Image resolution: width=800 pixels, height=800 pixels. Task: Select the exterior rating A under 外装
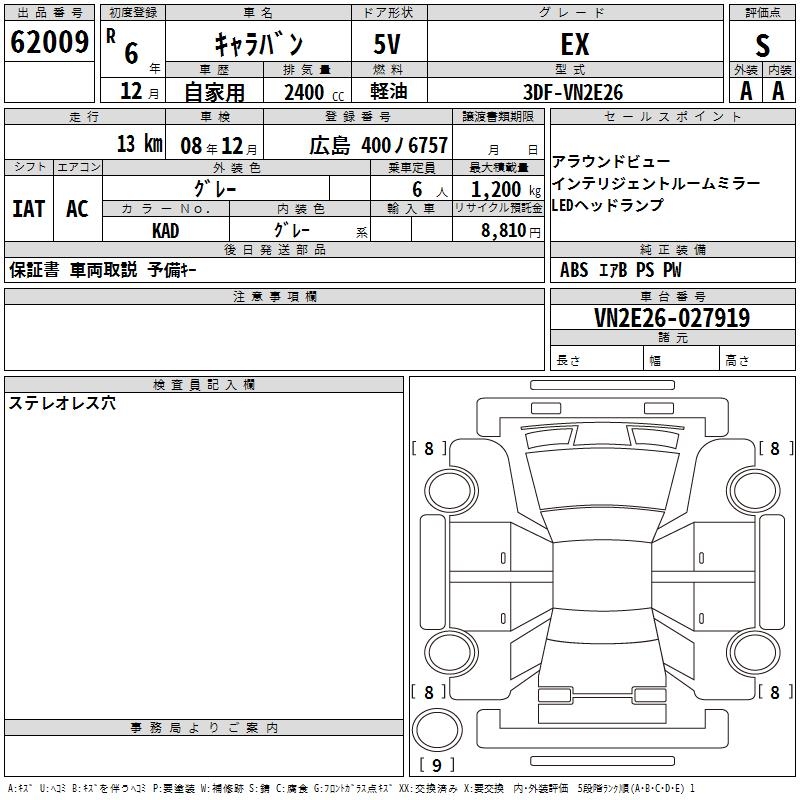click(746, 91)
